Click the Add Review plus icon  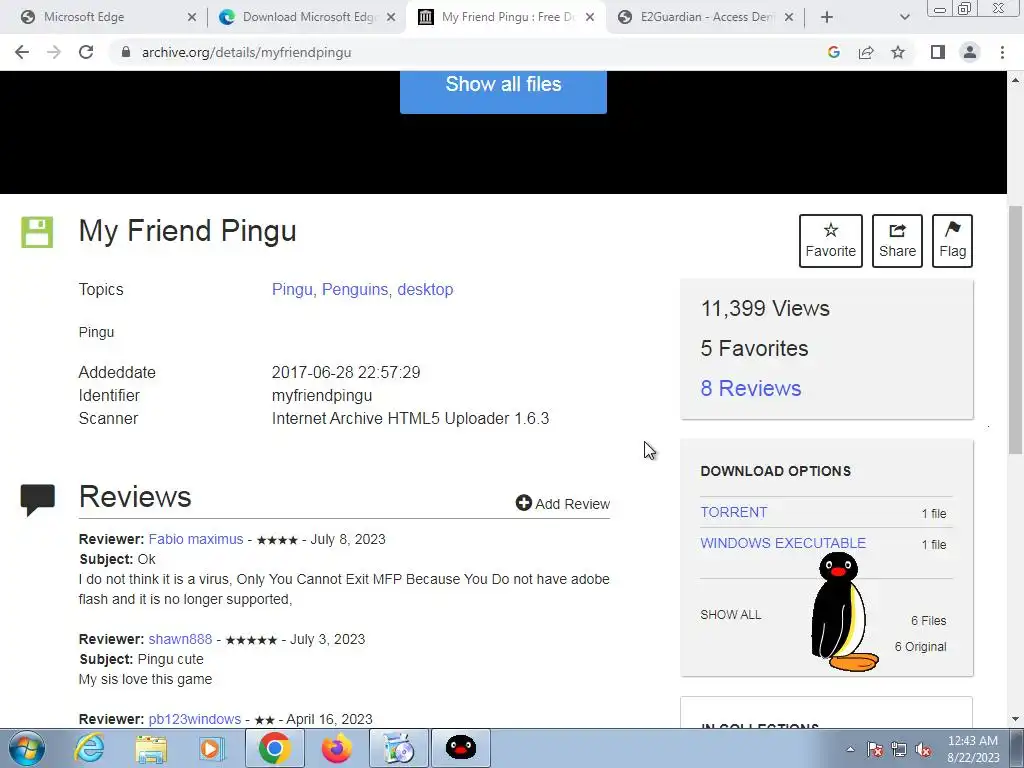[x=524, y=503]
